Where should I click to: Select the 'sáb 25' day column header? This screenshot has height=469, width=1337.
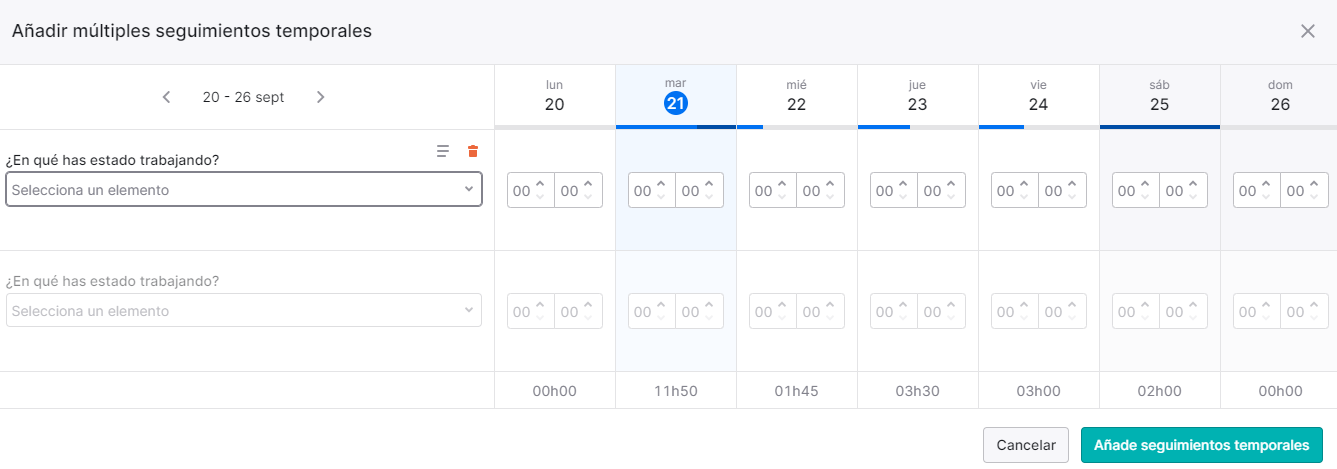pos(1160,95)
